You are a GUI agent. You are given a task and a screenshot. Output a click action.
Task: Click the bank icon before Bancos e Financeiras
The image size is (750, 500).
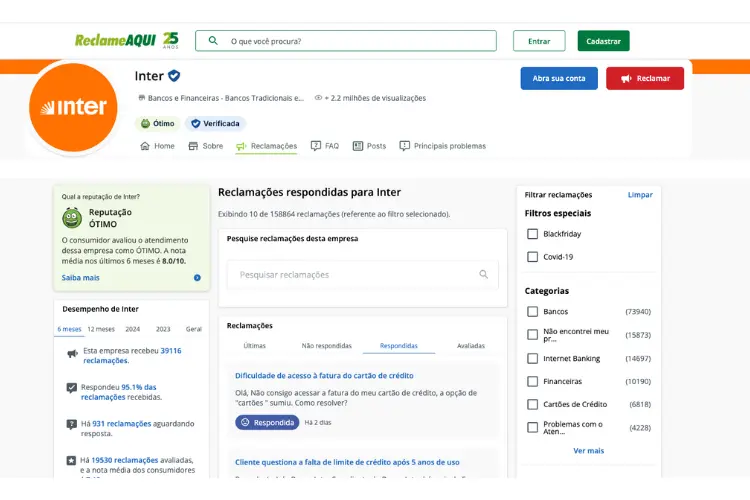tap(142, 98)
